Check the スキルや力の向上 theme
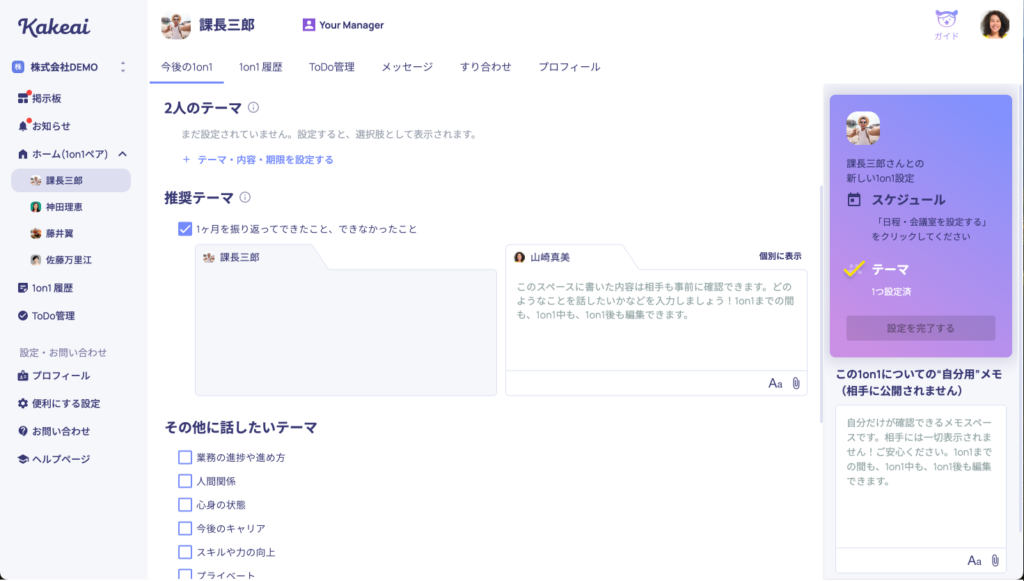Screen dimensions: 1024x581 (185, 552)
